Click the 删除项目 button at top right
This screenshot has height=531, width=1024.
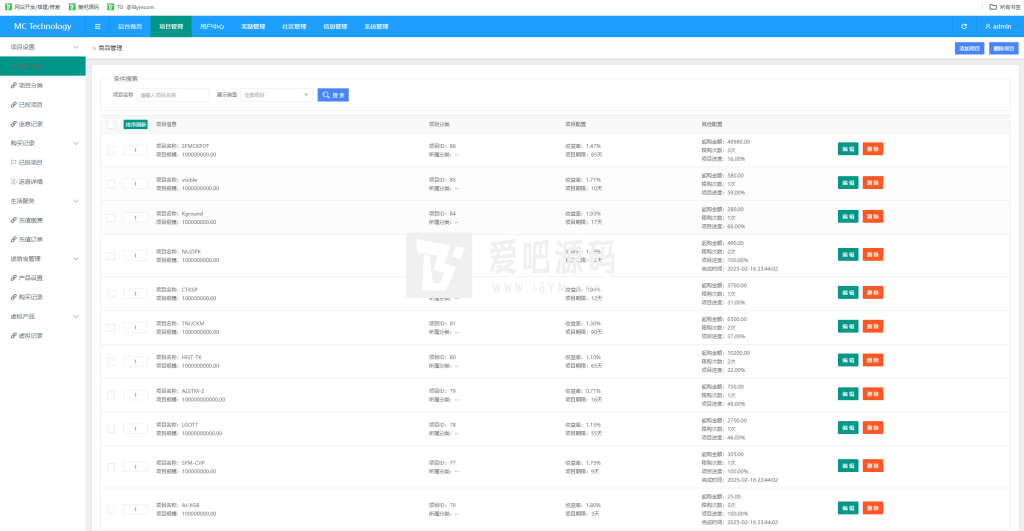pos(1004,48)
